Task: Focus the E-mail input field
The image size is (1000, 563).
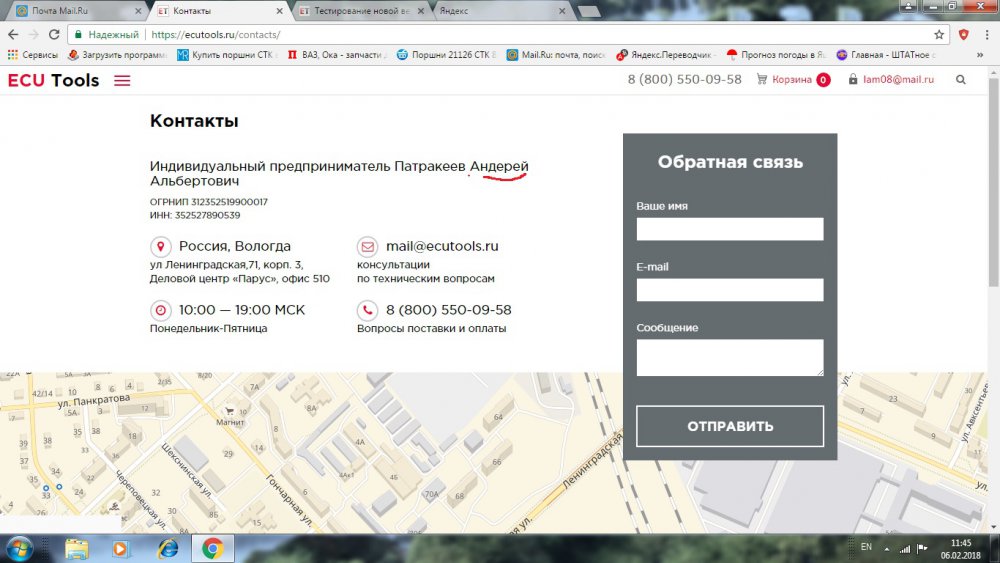Action: [x=730, y=290]
